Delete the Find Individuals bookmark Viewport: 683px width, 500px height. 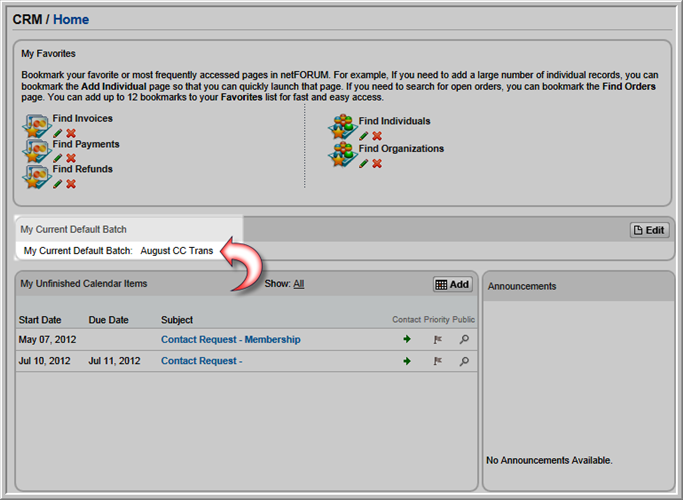[377, 136]
